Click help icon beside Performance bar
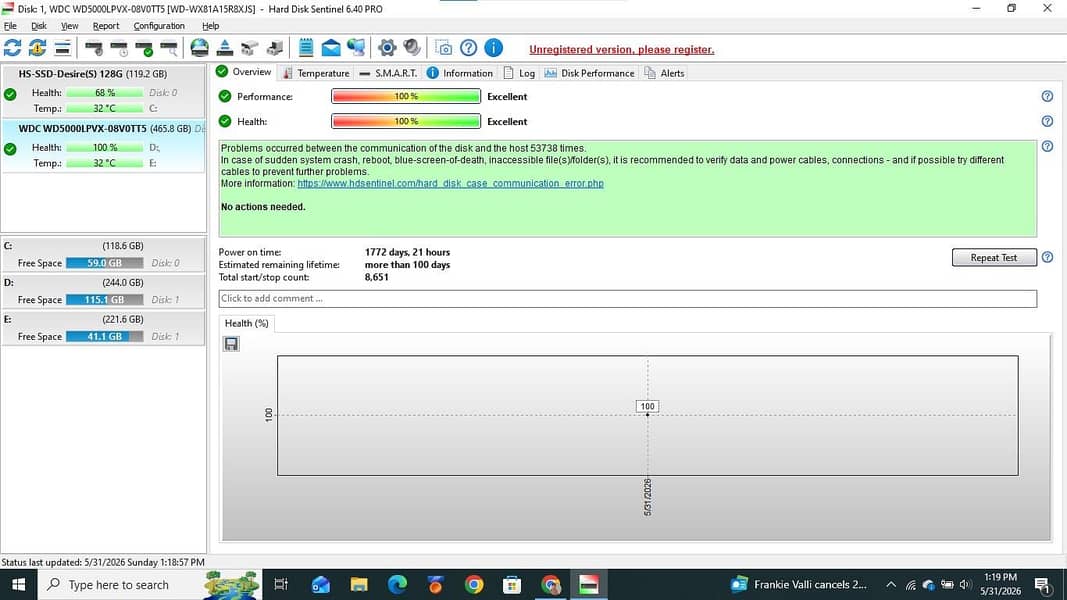Screen dimensions: 1067x600 1047,96
